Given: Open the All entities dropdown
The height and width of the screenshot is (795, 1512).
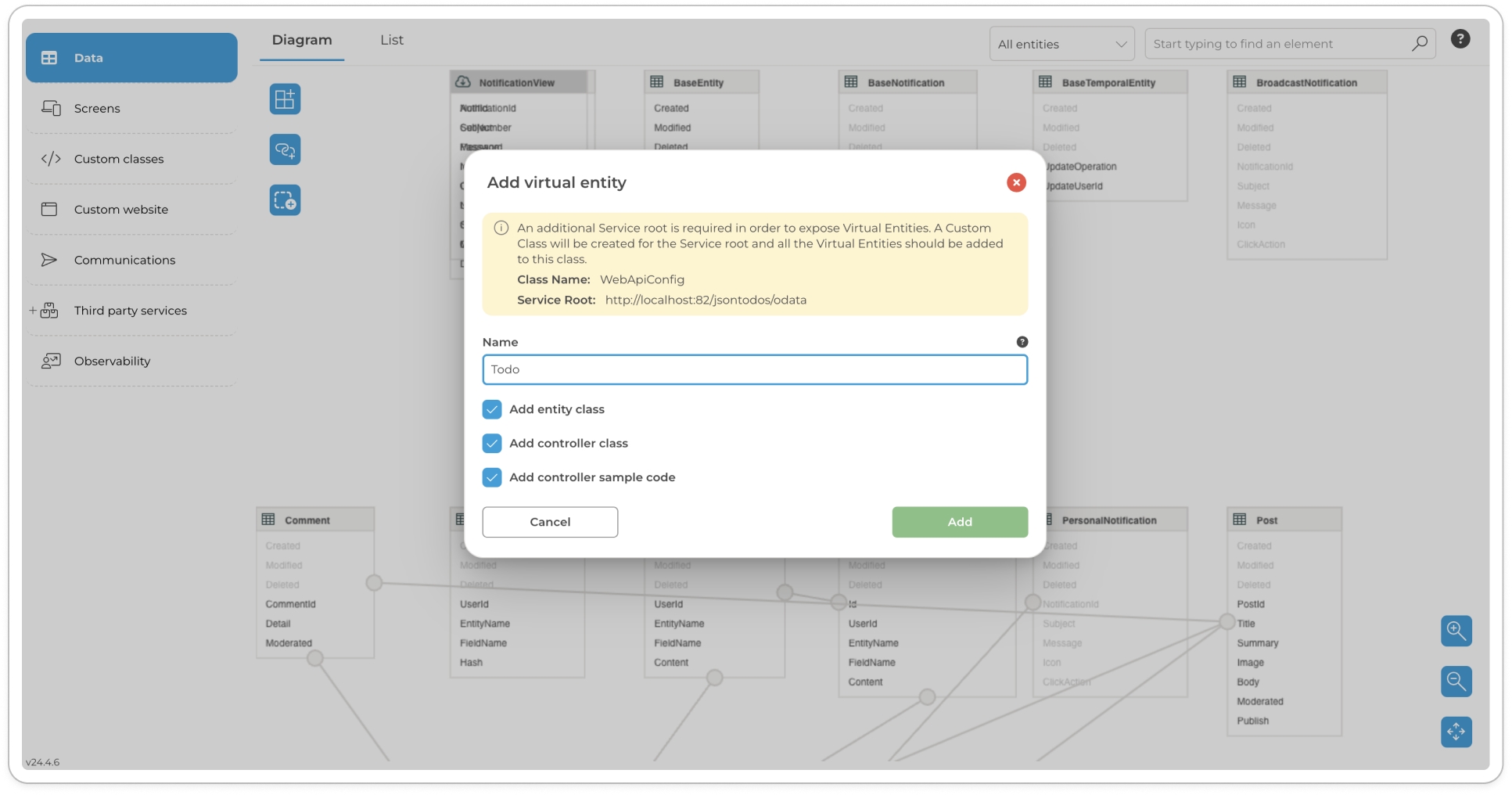Looking at the screenshot, I should click(x=1061, y=44).
